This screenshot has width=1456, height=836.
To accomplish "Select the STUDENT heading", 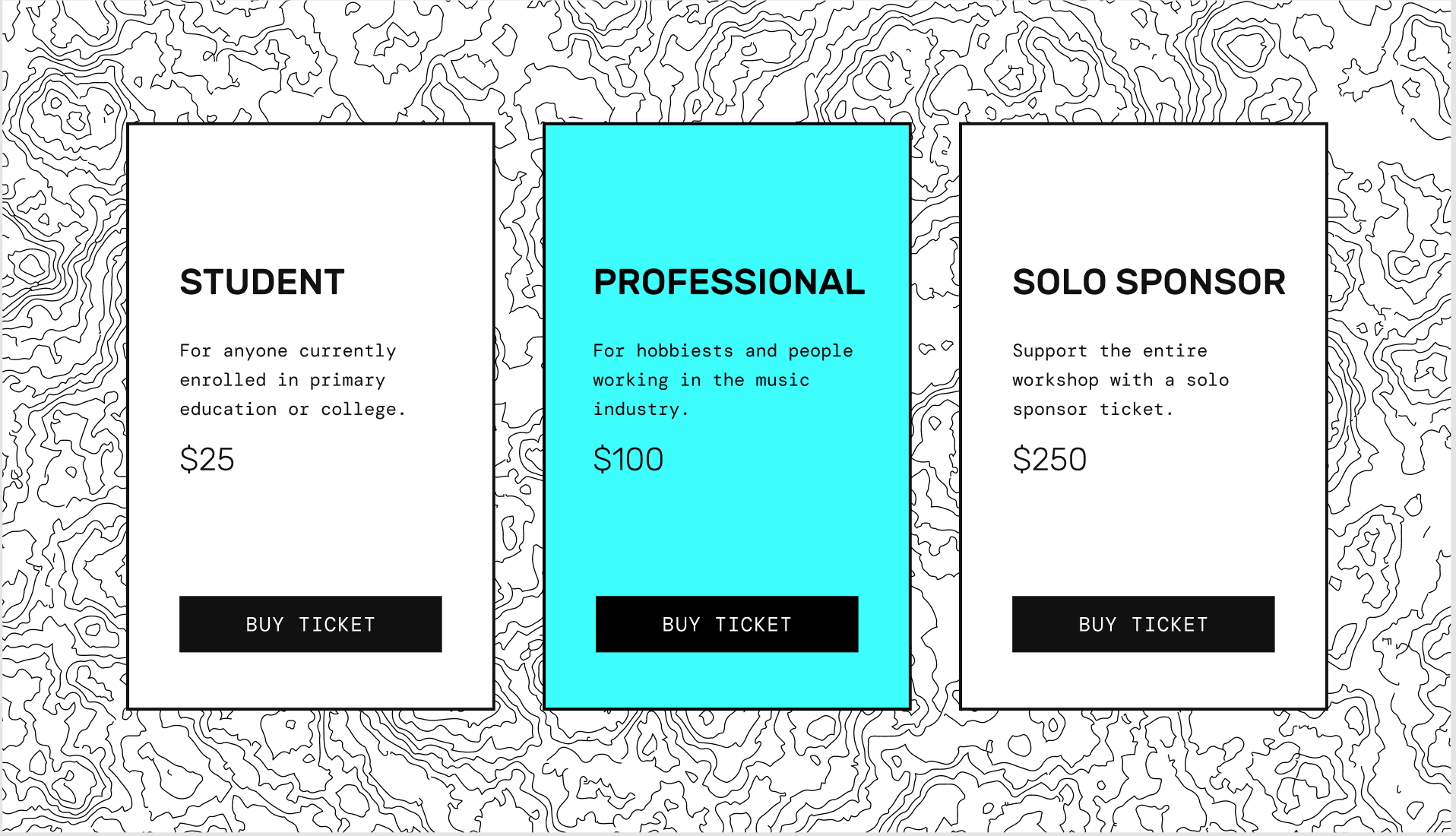I will tap(261, 282).
